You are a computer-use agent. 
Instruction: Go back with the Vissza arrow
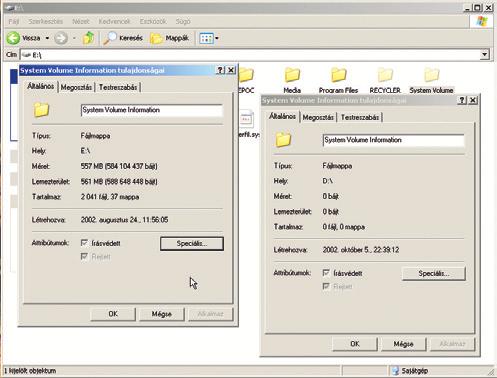click(x=13, y=38)
